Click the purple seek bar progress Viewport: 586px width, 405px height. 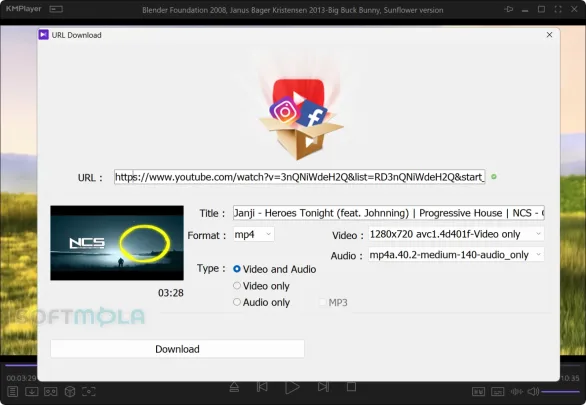pyautogui.click(x=21, y=365)
